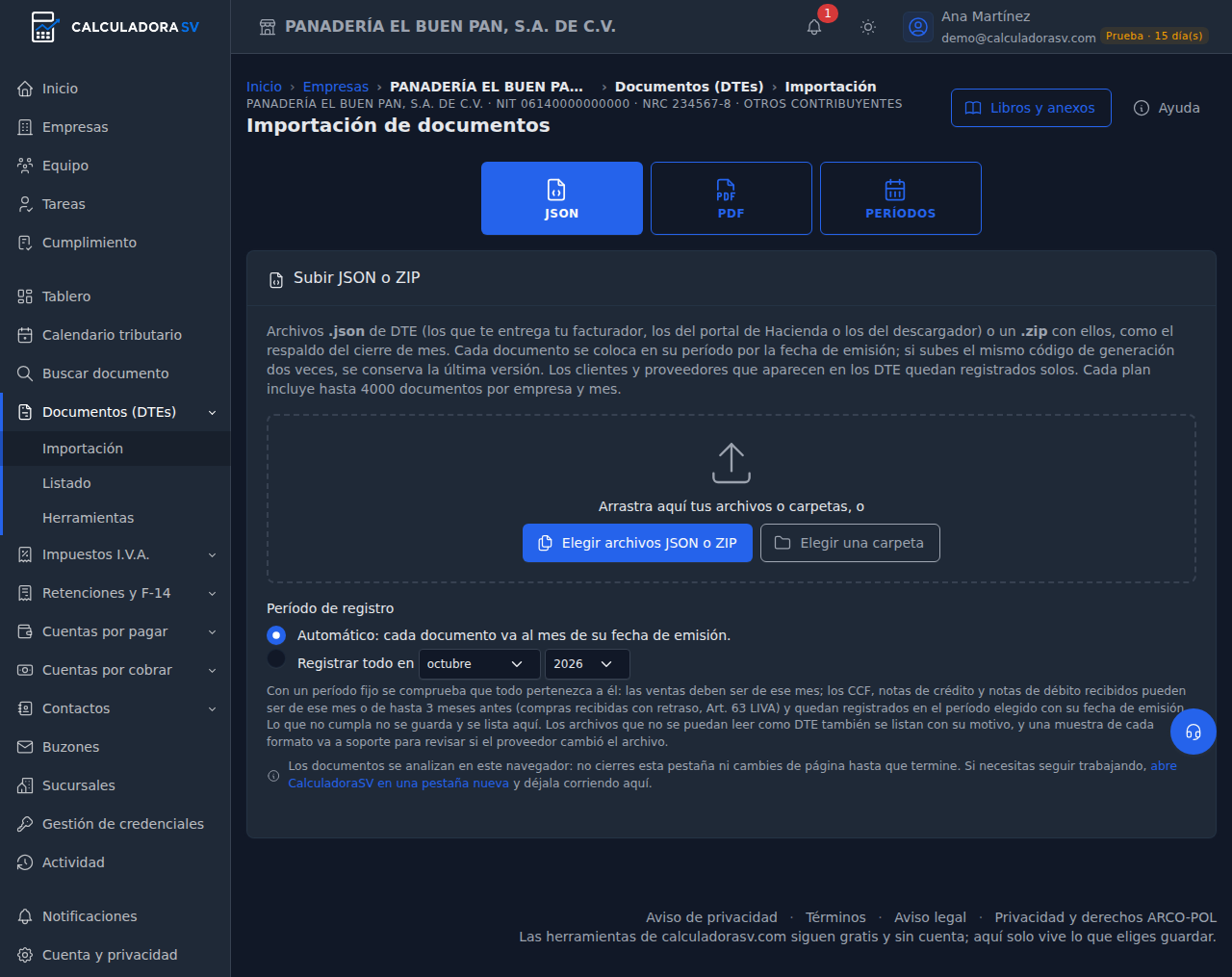Click the Cumplimiento icon in sidebar
Screen dimensions: 1232x977
(25, 243)
